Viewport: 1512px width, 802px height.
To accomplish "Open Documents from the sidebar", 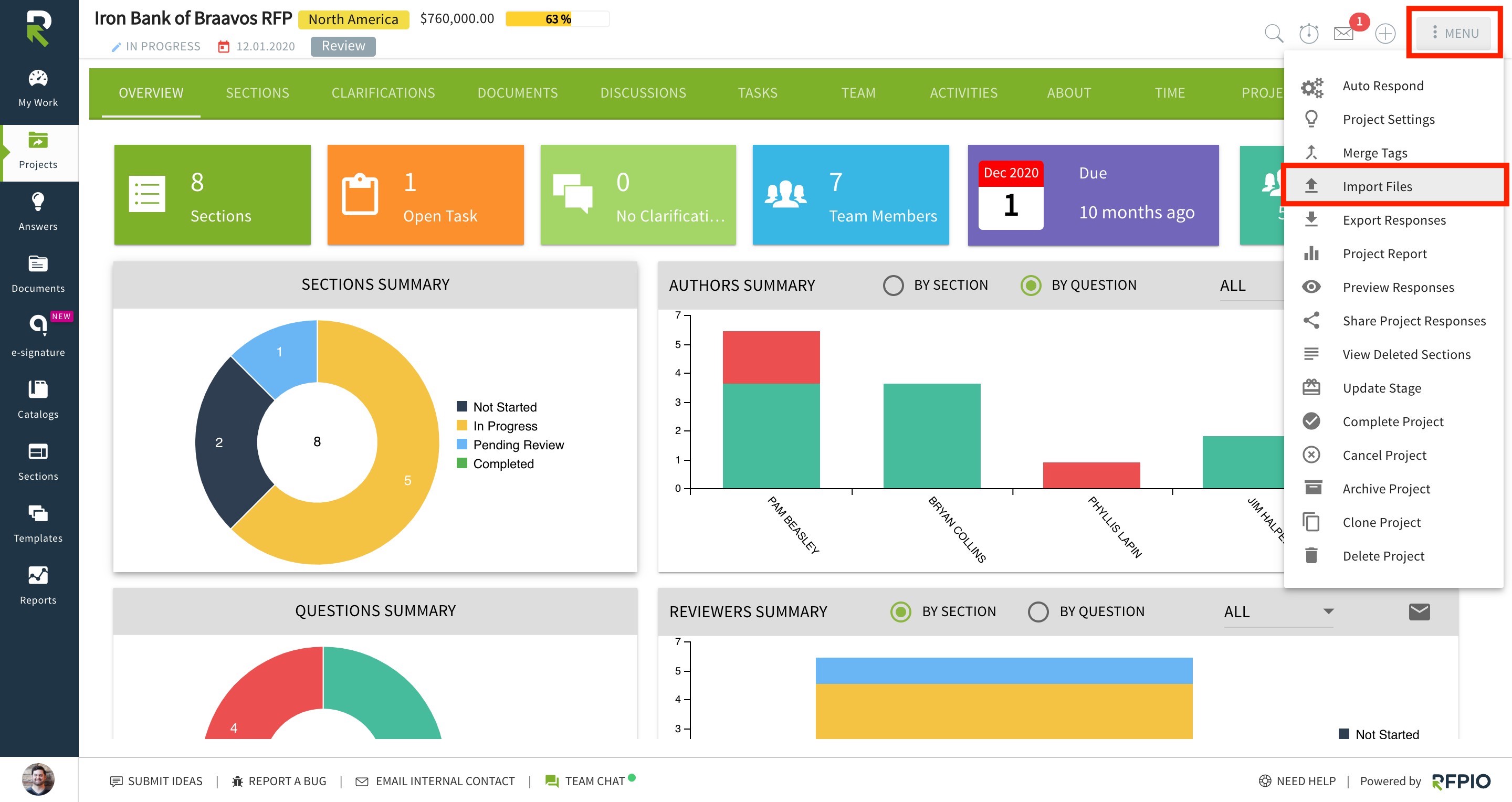I will (x=38, y=274).
